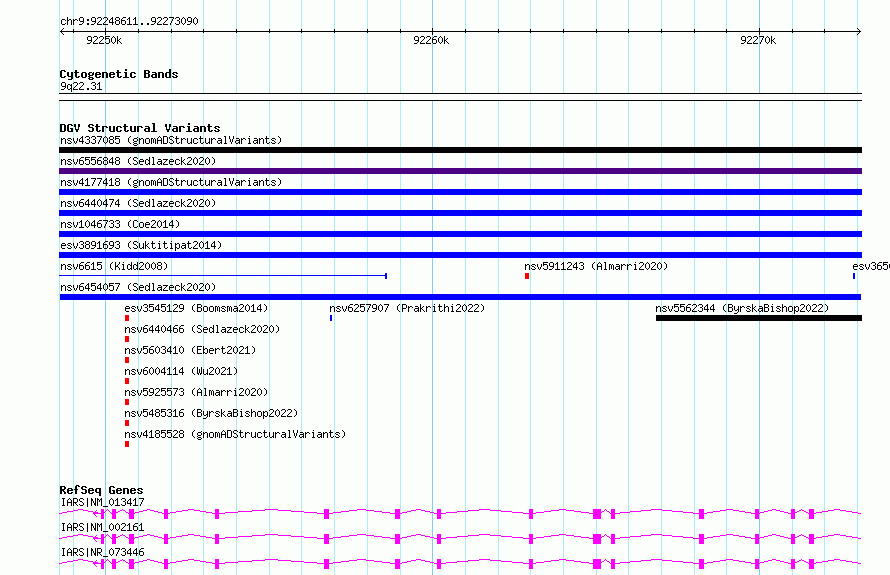Click the blue bar of esv3891693
The image size is (890, 575).
tap(460, 255)
